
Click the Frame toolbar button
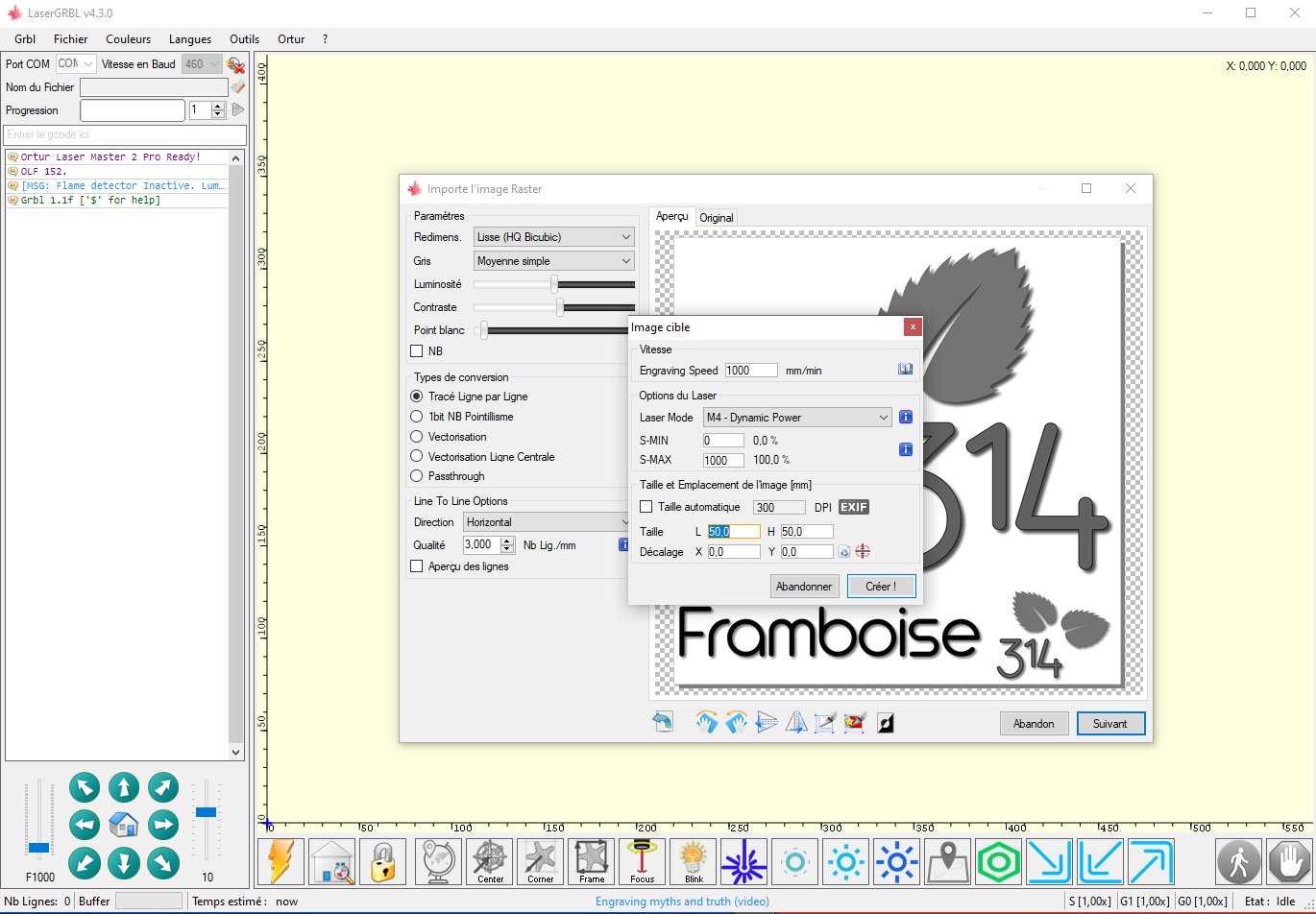point(592,861)
